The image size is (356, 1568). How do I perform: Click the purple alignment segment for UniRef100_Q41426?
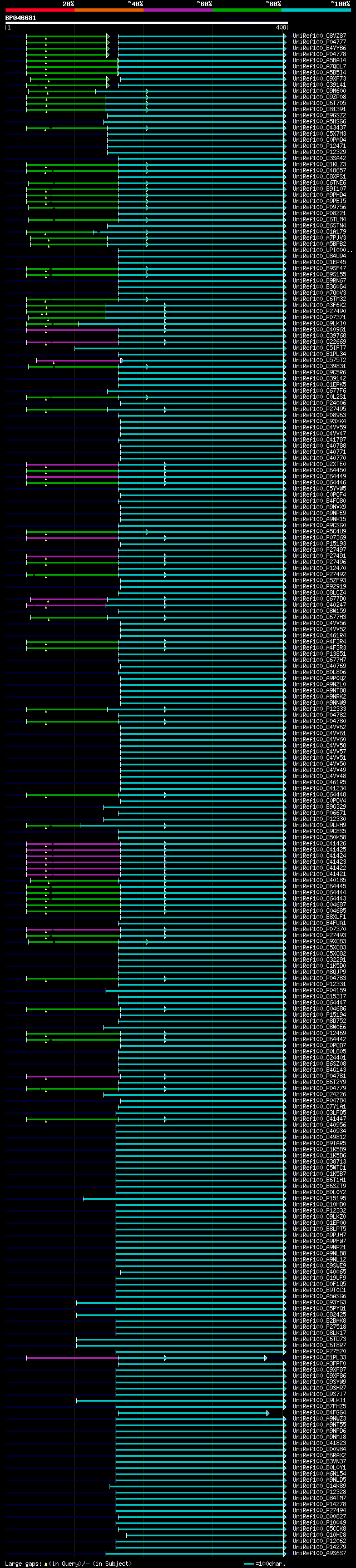(73, 844)
